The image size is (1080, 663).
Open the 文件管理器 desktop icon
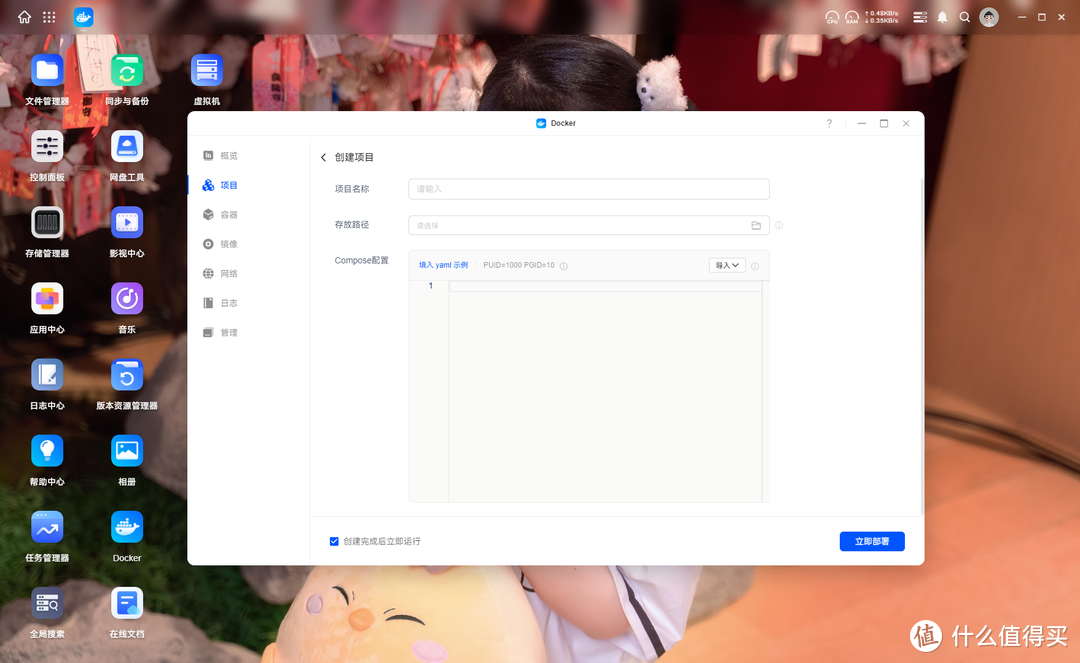pyautogui.click(x=47, y=71)
